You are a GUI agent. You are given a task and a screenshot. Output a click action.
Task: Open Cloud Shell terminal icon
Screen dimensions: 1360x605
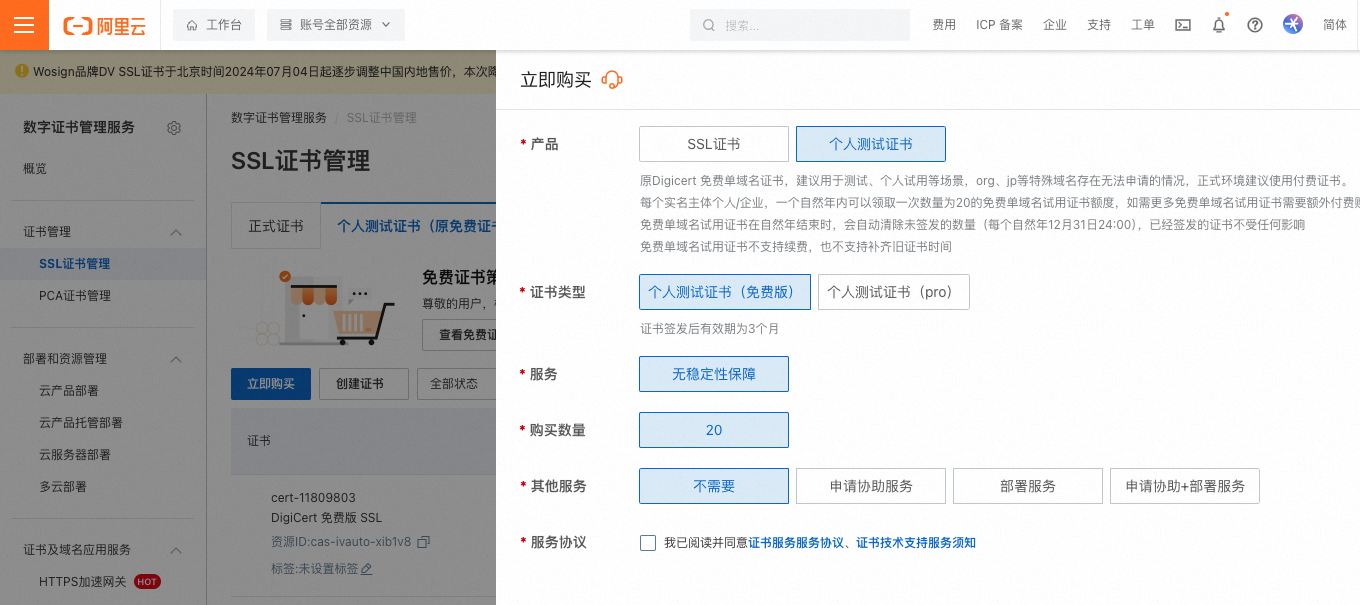pos(1183,25)
